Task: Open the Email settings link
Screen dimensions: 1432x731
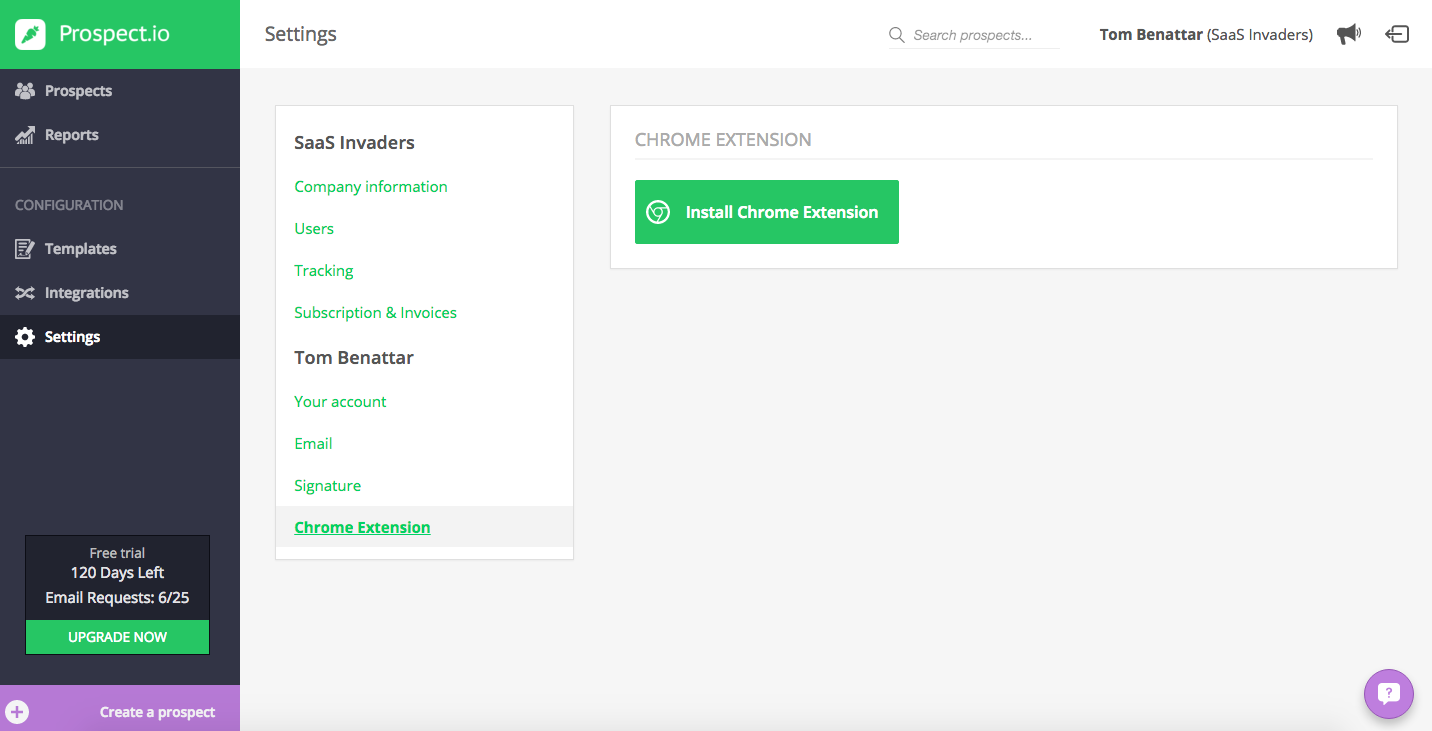Action: pyautogui.click(x=313, y=444)
